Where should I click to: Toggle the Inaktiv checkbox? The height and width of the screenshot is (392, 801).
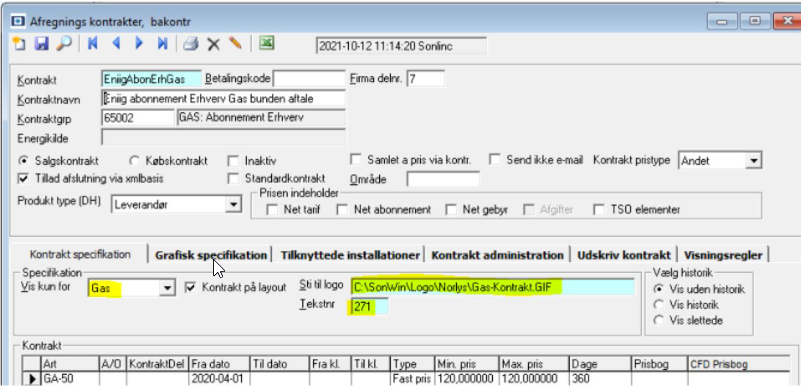click(233, 162)
